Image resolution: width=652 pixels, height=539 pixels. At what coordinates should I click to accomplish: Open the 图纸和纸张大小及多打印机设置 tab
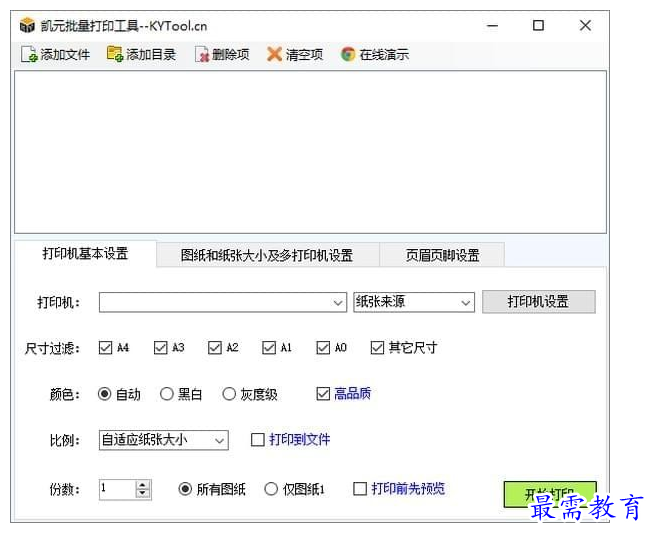pyautogui.click(x=267, y=255)
